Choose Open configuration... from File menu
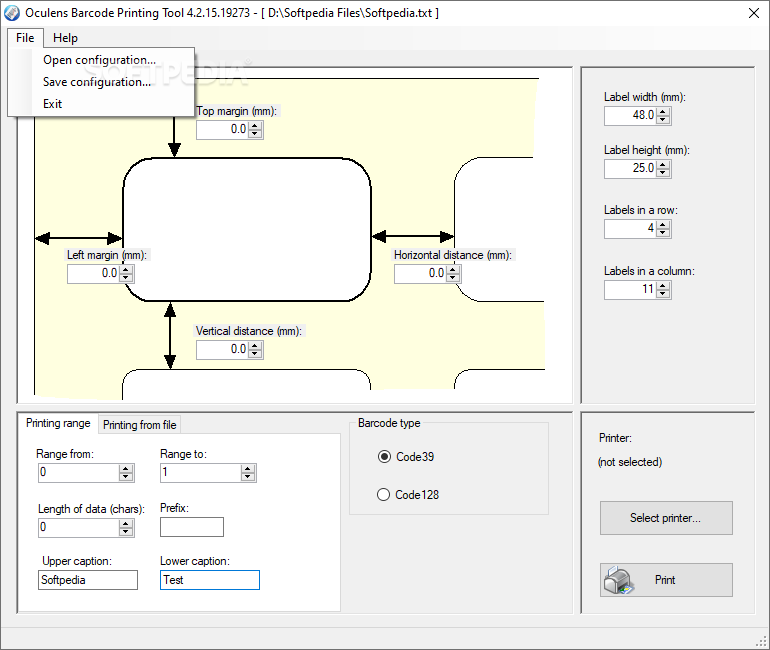The image size is (770, 650). [x=99, y=60]
